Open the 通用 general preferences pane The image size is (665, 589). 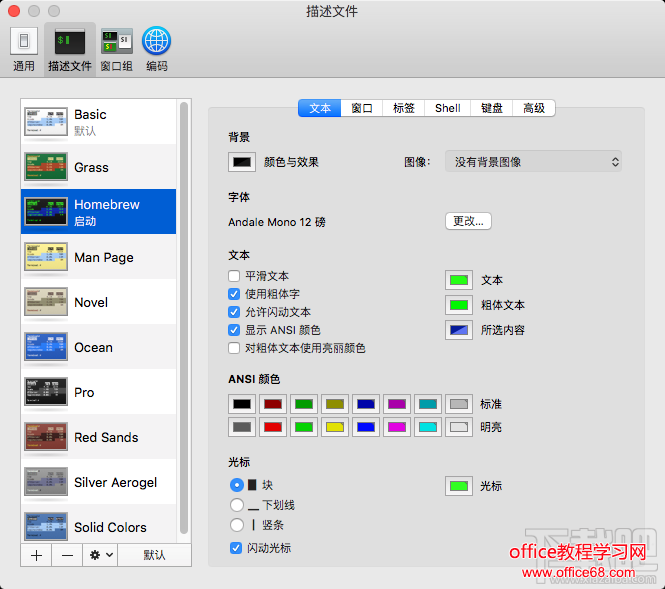[24, 48]
